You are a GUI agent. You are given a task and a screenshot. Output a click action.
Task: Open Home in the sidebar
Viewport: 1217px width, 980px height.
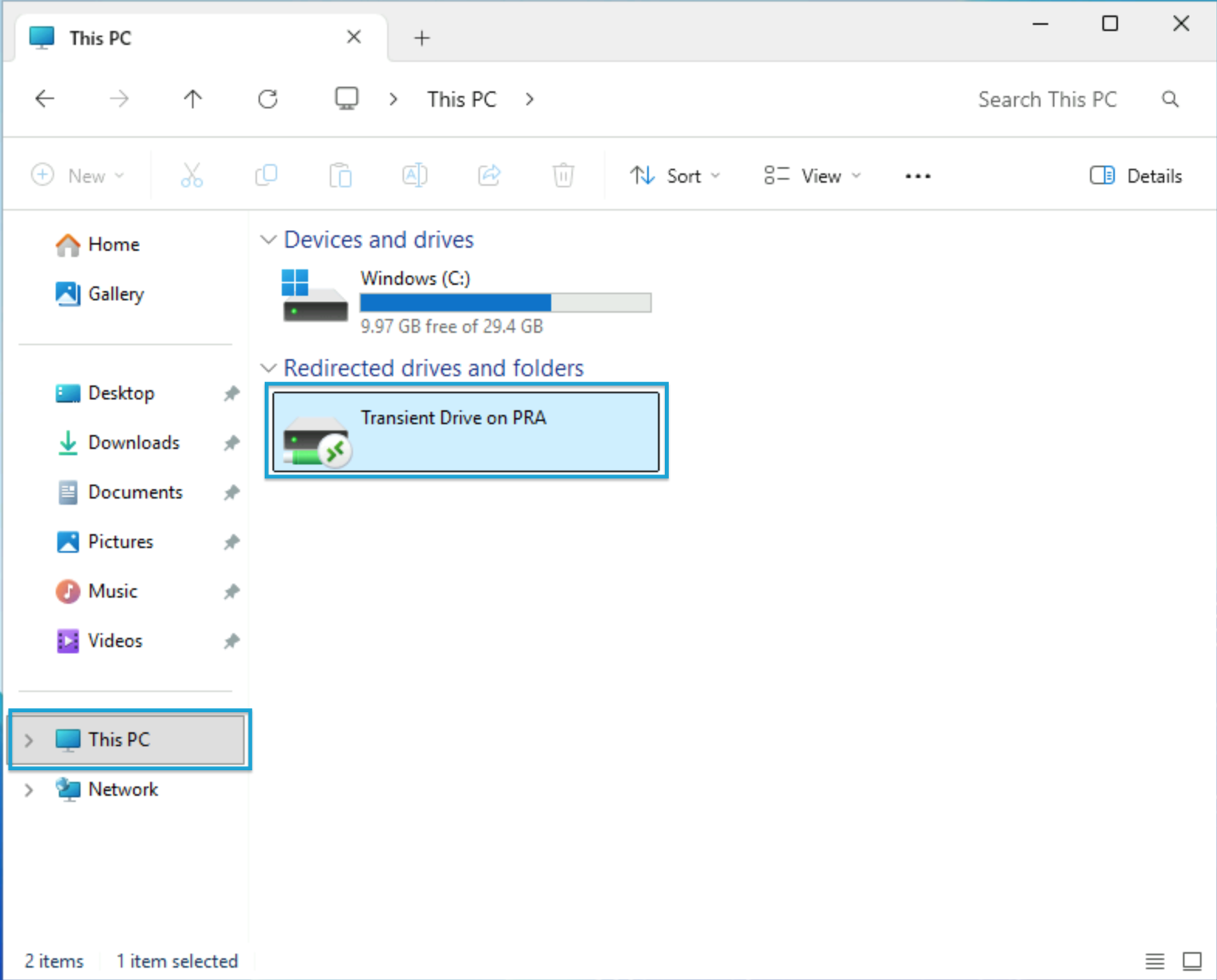click(113, 245)
